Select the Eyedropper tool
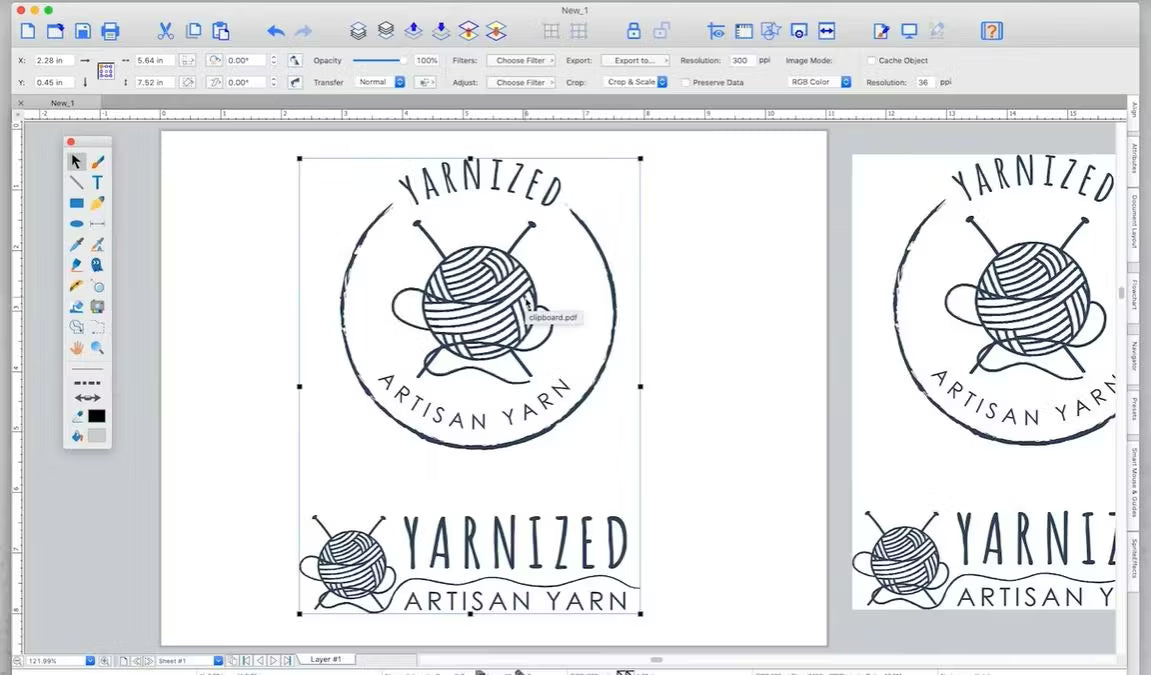The height and width of the screenshot is (675, 1151). pos(75,244)
